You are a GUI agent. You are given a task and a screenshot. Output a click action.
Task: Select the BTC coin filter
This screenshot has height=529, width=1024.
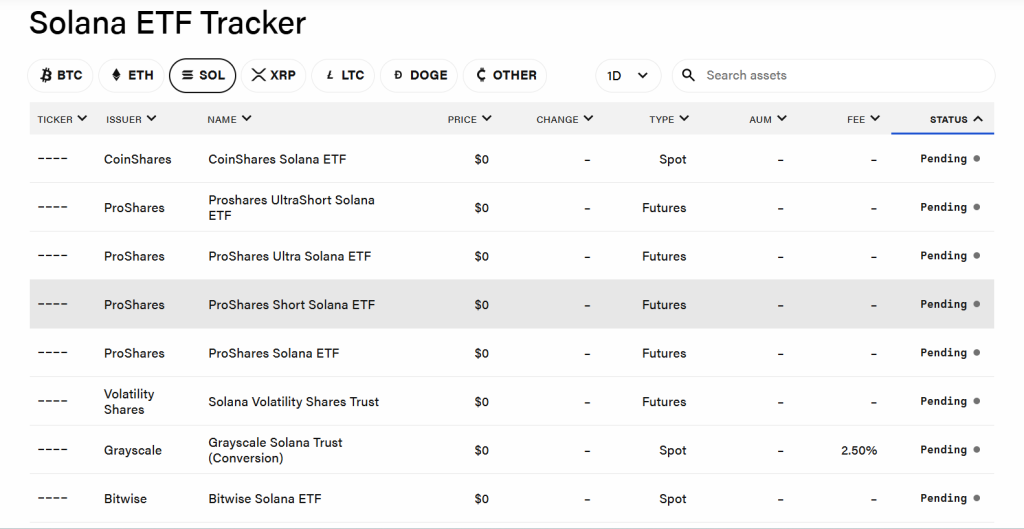pos(60,75)
